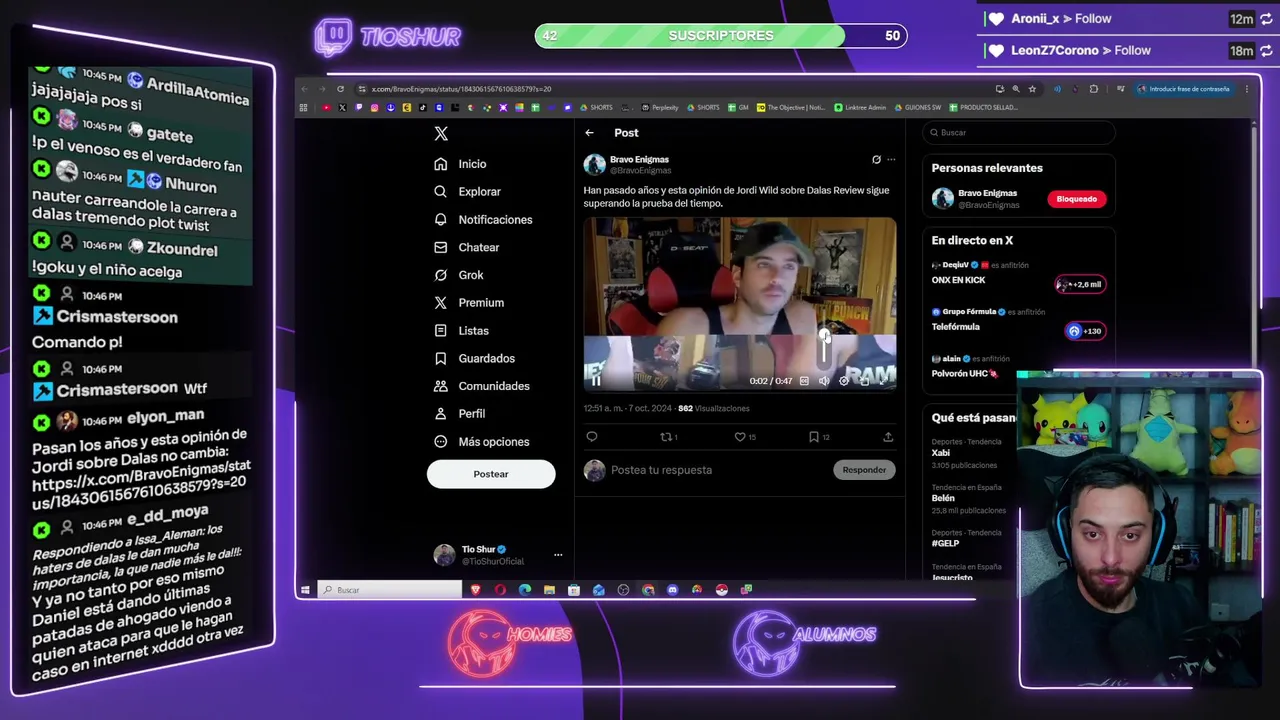Expand Más opciones in the X sidebar
Screen dimensions: 1280x720
tap(481, 441)
